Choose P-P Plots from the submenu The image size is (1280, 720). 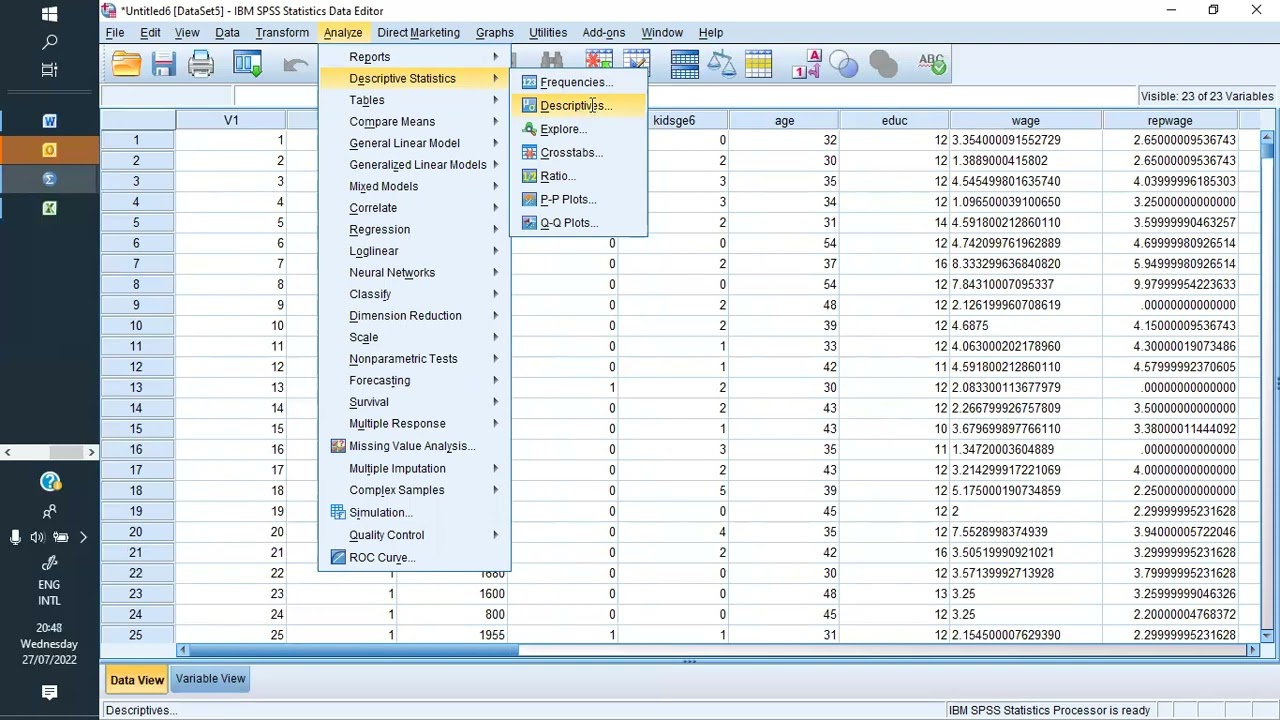click(x=578, y=199)
